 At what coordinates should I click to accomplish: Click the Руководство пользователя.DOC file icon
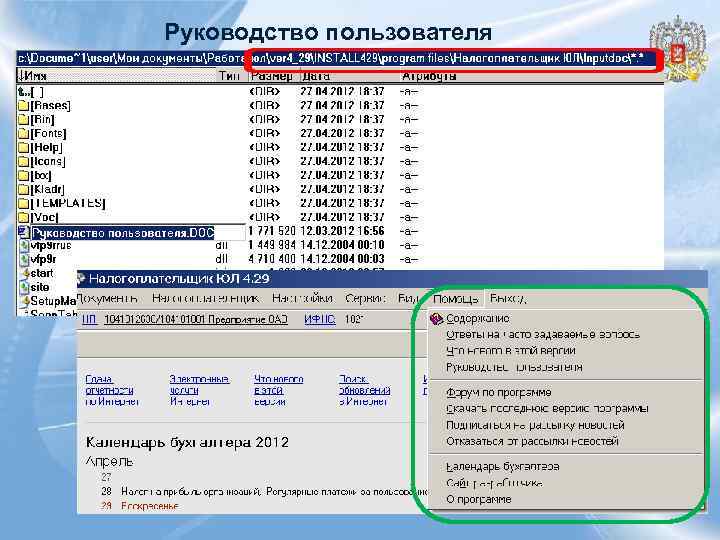(23, 232)
